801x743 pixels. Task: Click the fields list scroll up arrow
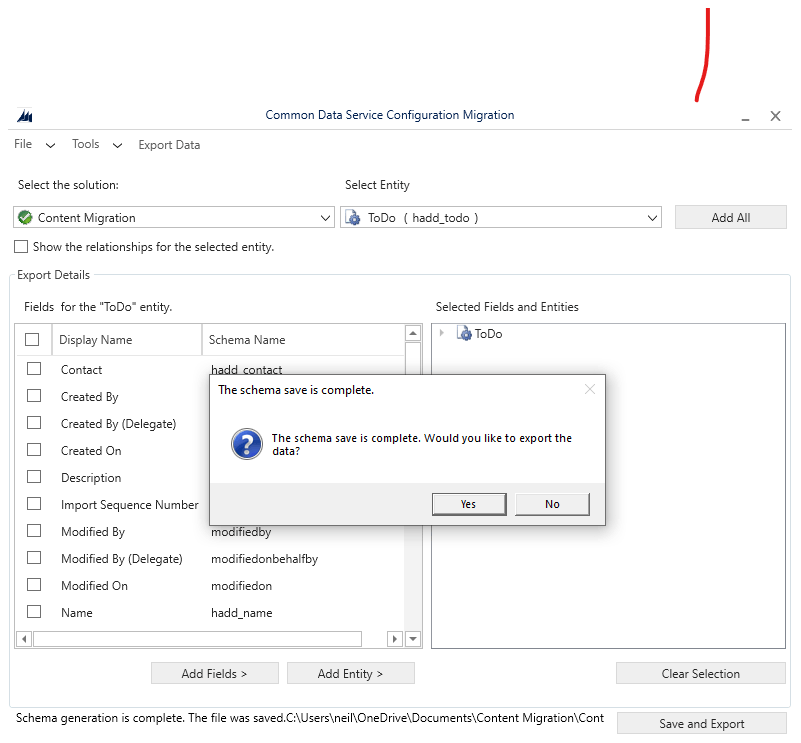click(x=413, y=333)
